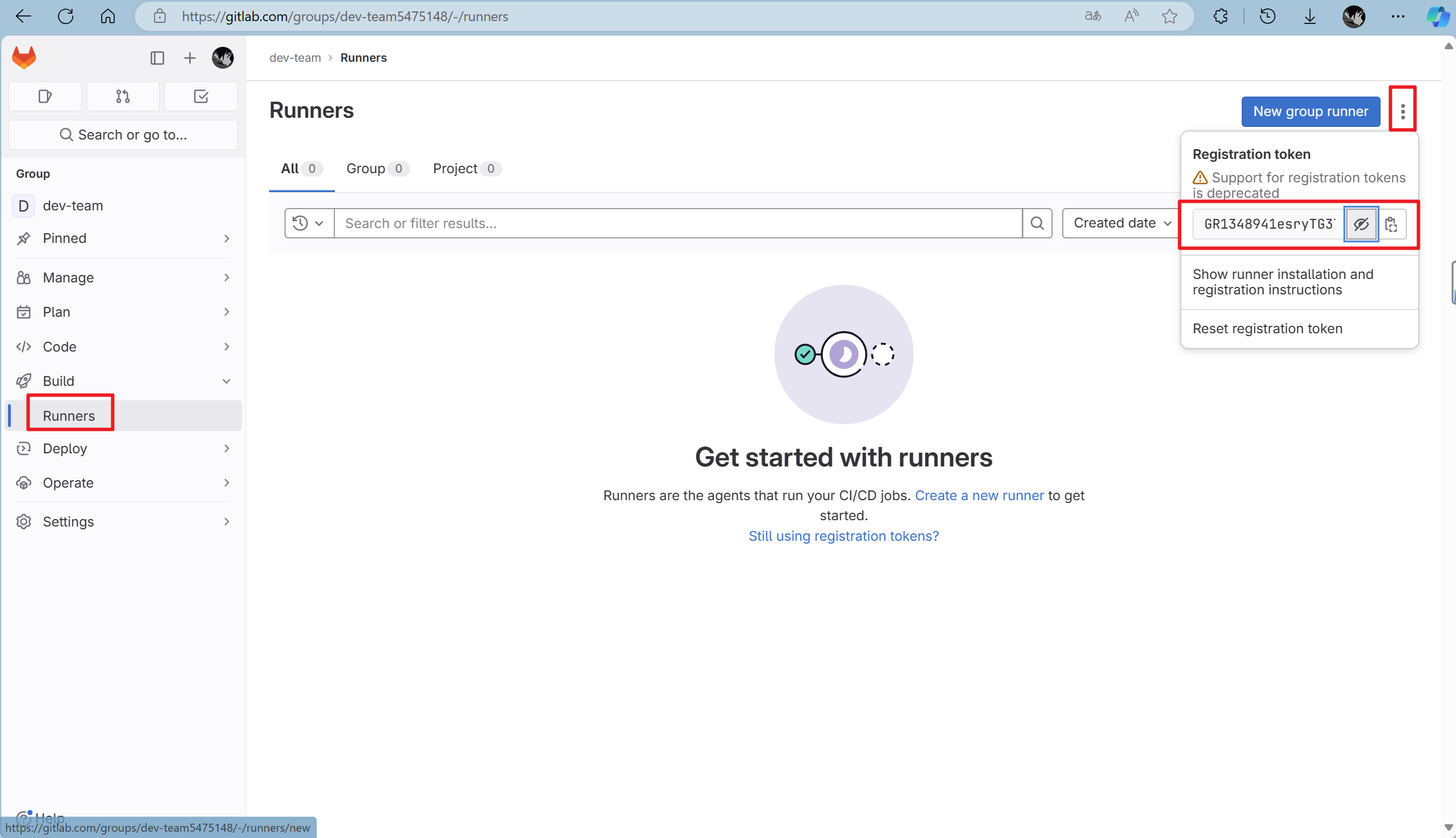1456x838 pixels.
Task: Collapse the Build section in sidebar
Action: (226, 381)
